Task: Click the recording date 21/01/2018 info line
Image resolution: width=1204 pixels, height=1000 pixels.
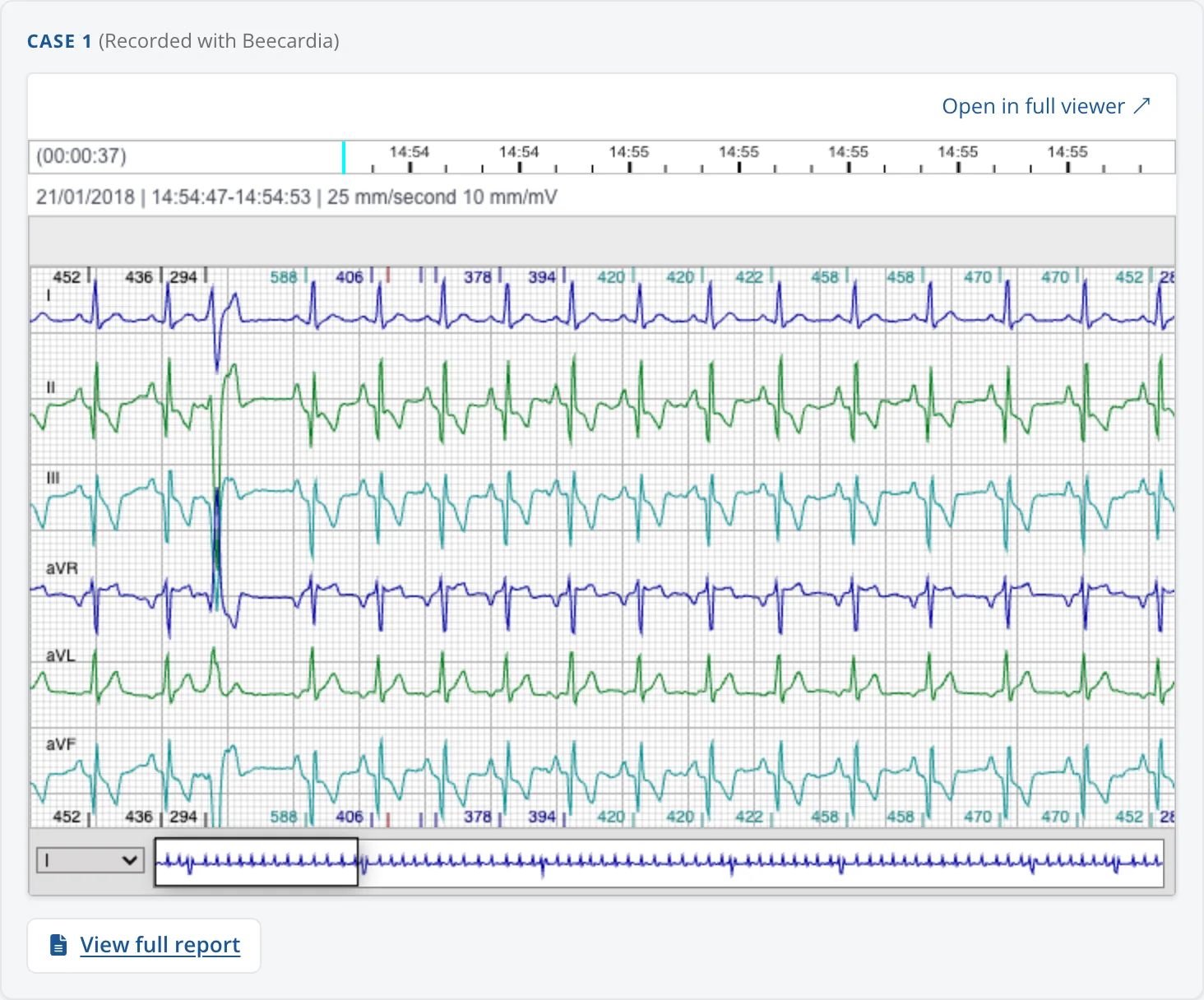Action: coord(297,197)
